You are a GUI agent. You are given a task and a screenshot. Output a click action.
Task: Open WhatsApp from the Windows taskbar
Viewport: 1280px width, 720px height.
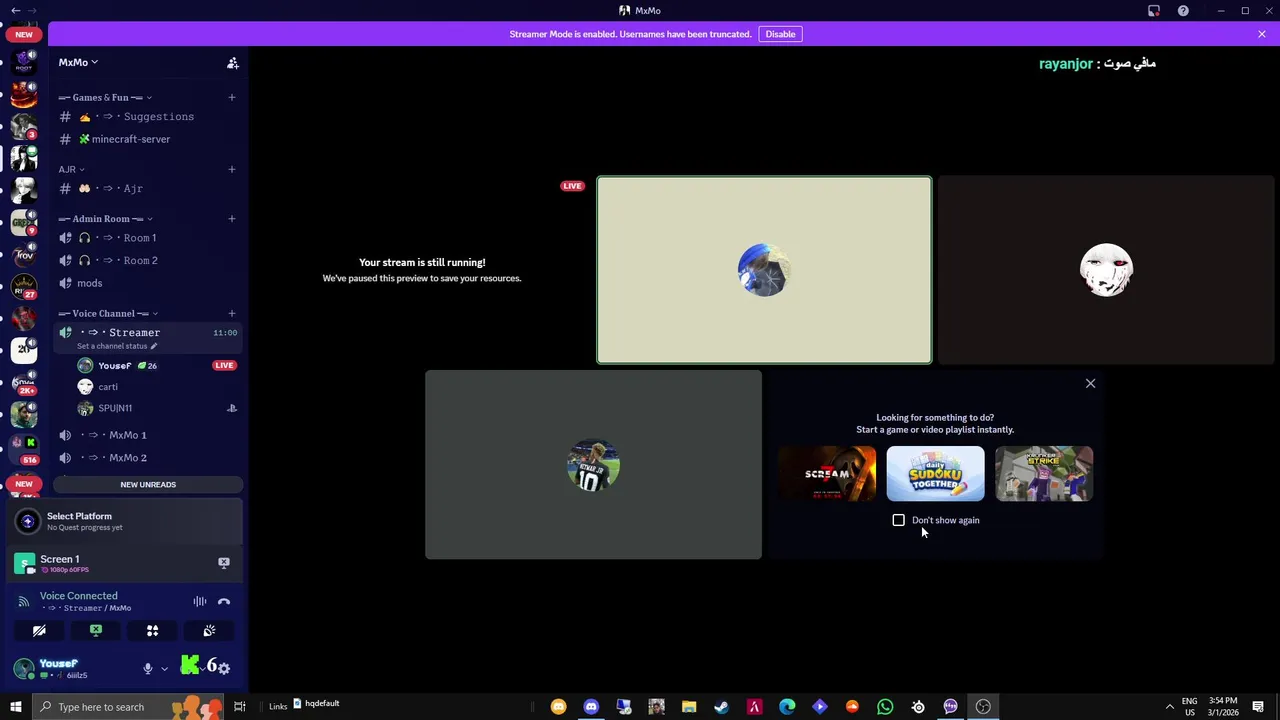[x=885, y=707]
